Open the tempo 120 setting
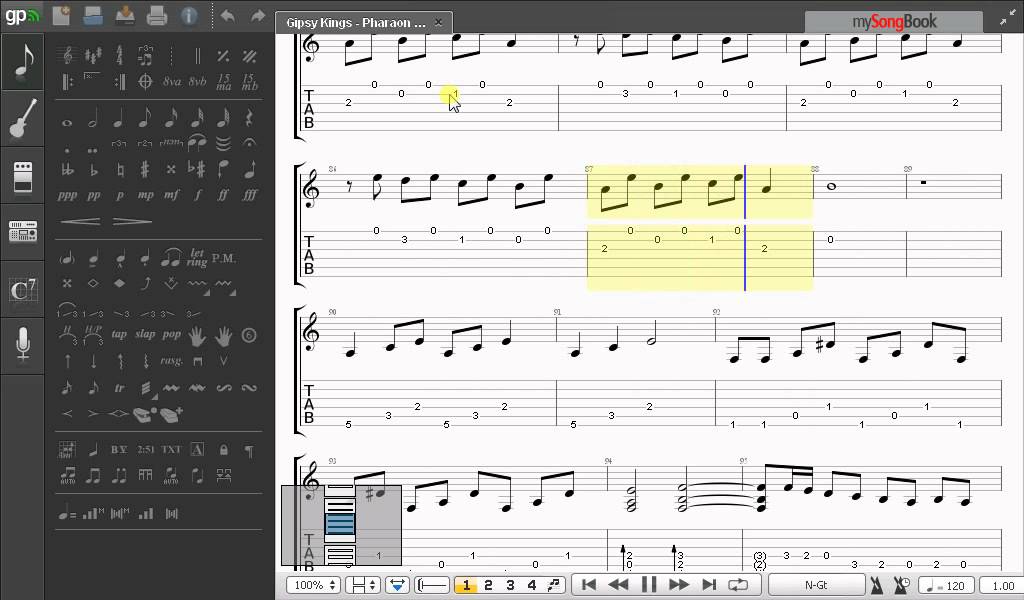This screenshot has width=1024, height=600. [x=946, y=586]
